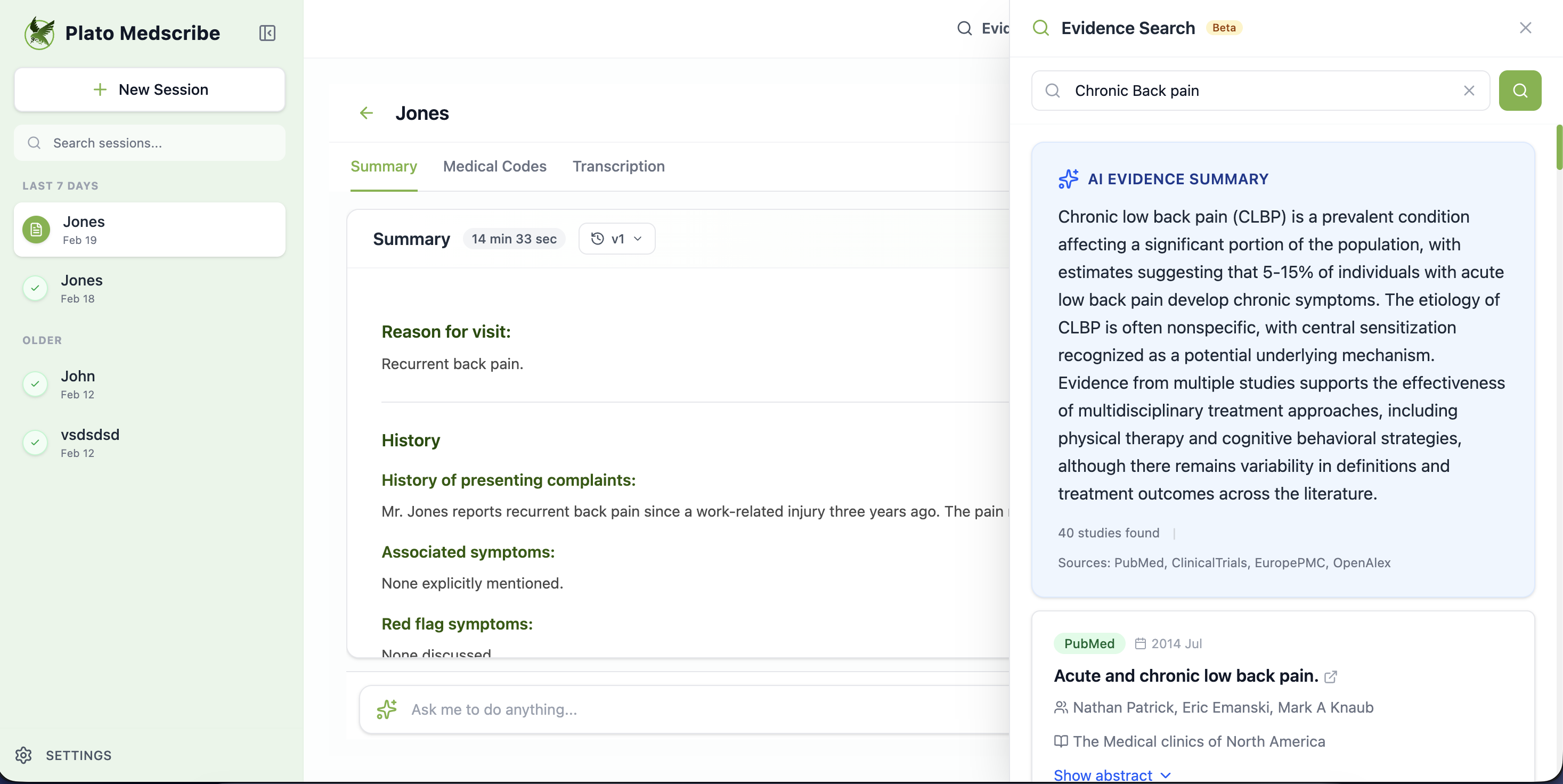Switch to the Medical Codes tab
The height and width of the screenshot is (784, 1563).
[x=494, y=166]
